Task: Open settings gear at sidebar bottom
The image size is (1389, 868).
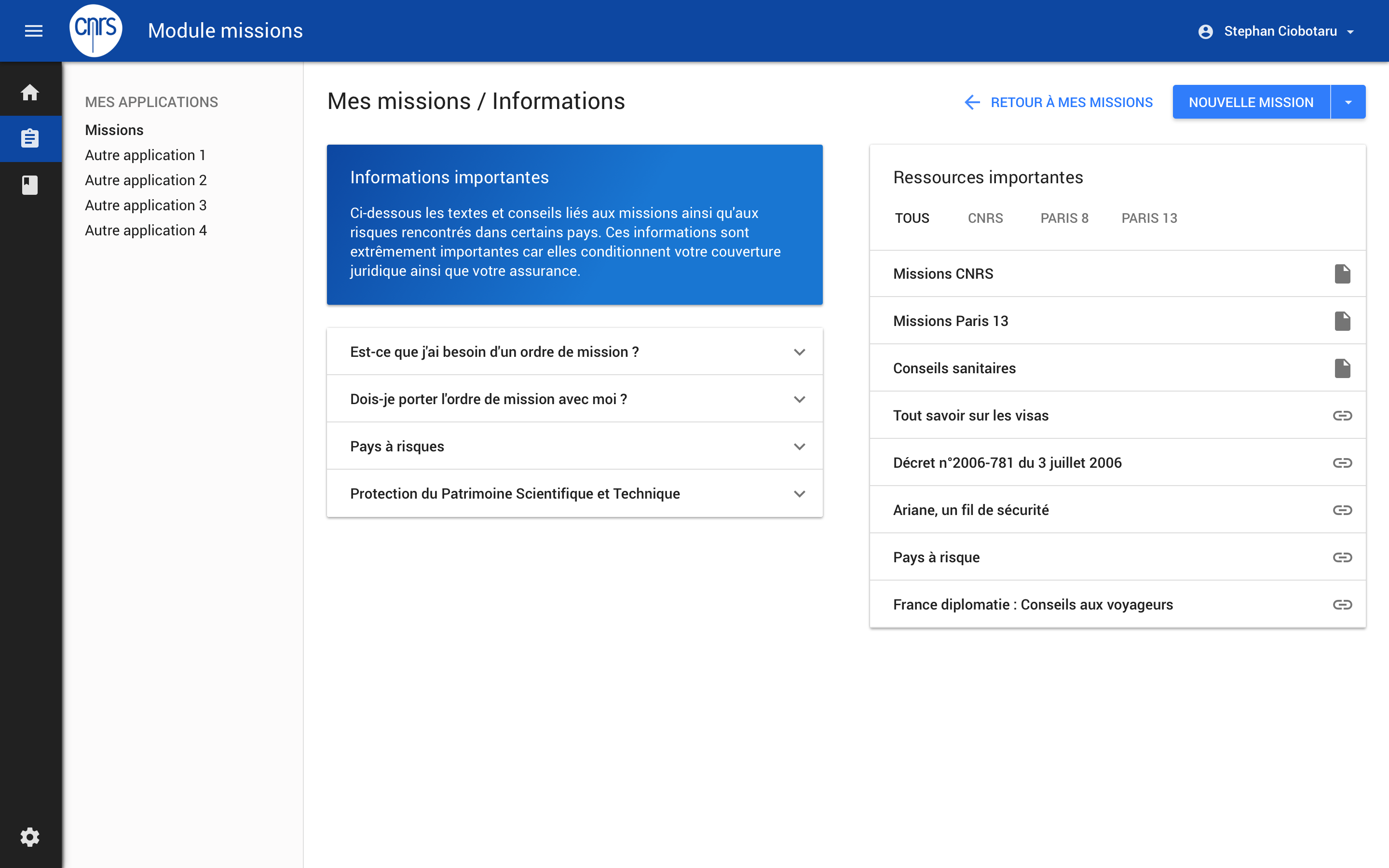Action: tap(30, 837)
